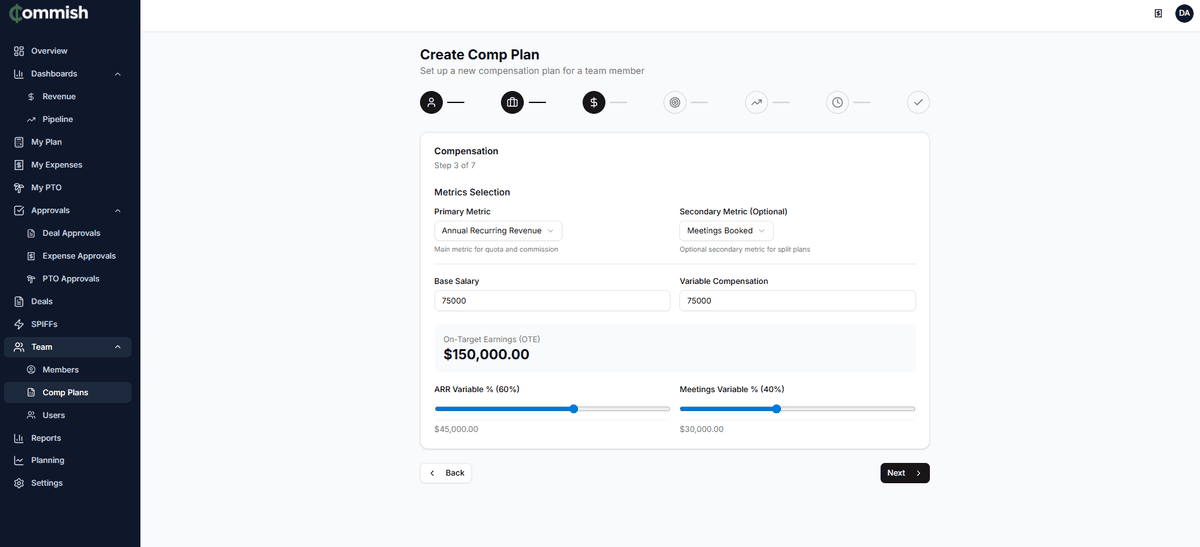
Task: Click the Pipeline trend icon
Action: (31, 119)
